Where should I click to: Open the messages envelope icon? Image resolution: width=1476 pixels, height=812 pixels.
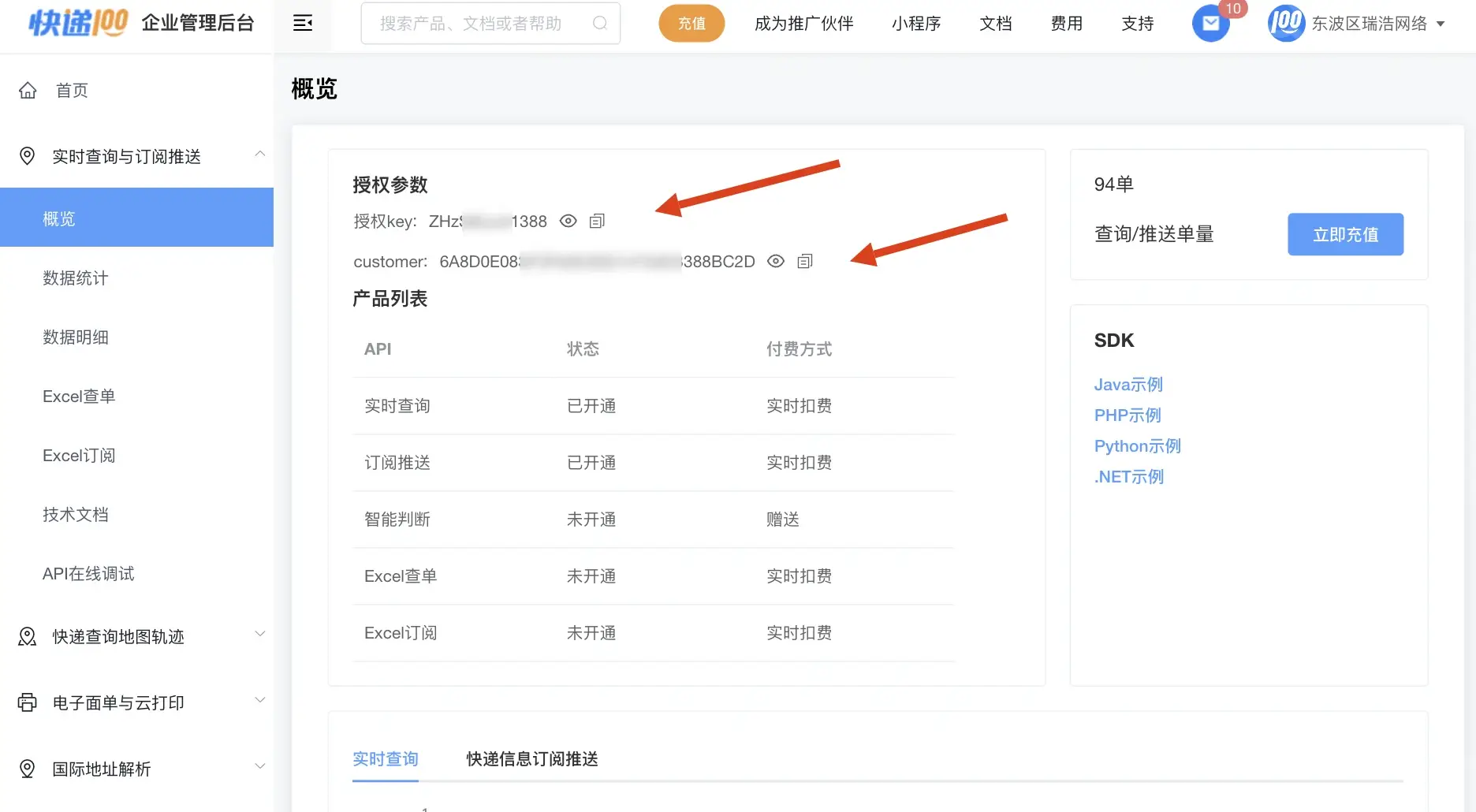coord(1210,24)
